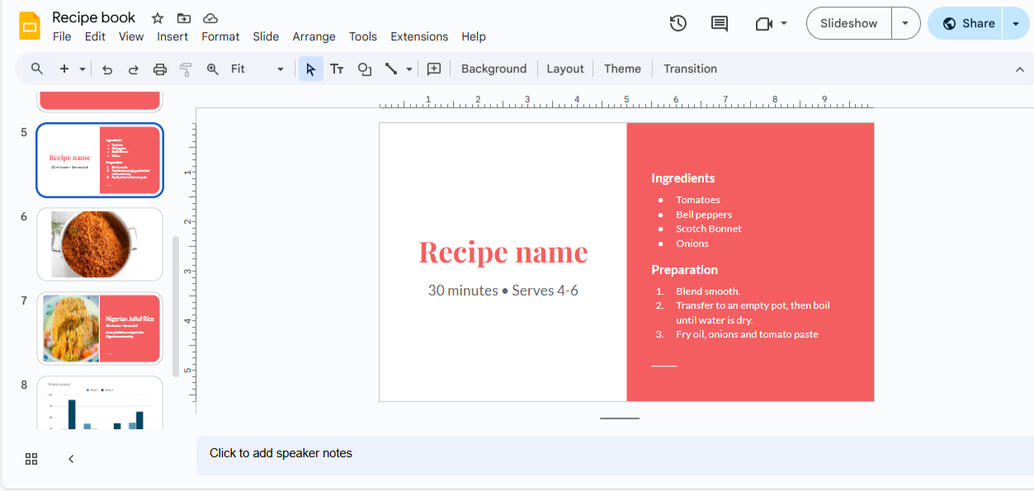Hide the menus with up chevron
Viewport: 1034px width, 491px height.
pos(1019,69)
